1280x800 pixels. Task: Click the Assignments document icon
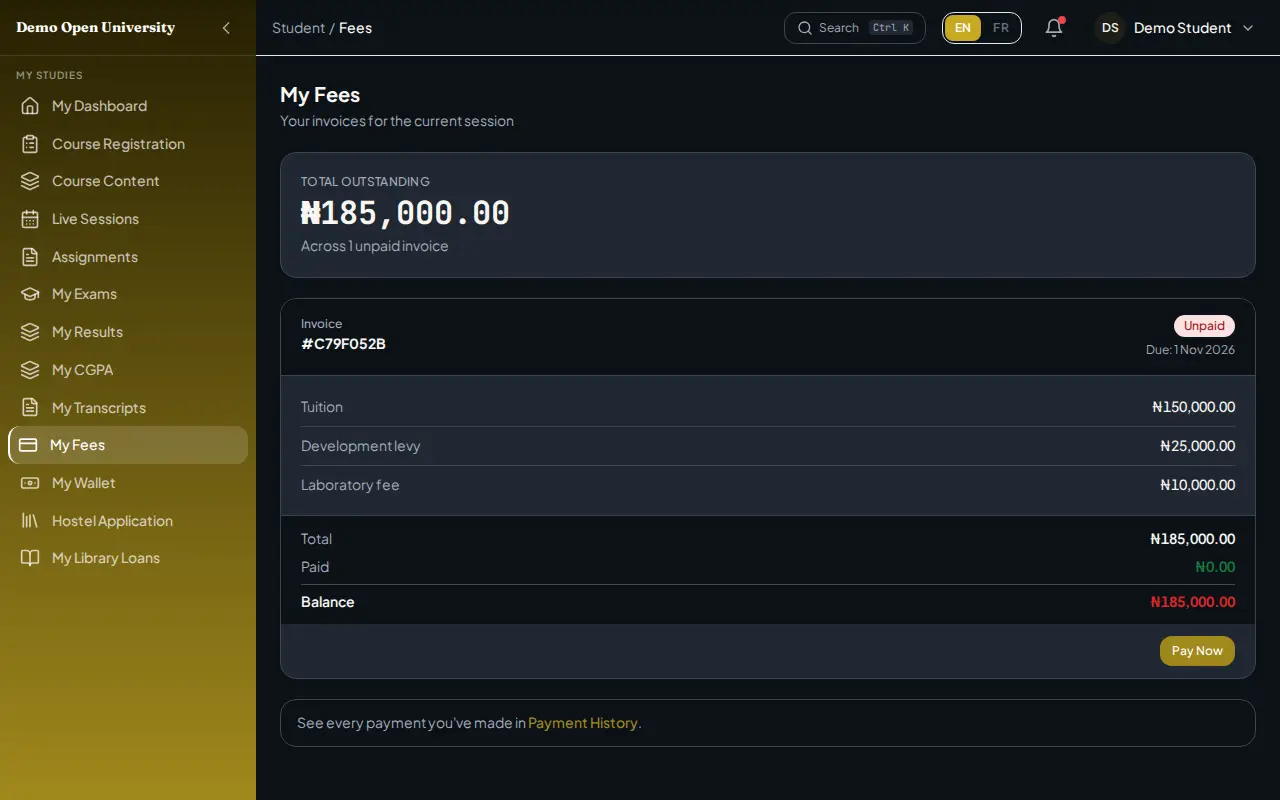tap(30, 257)
